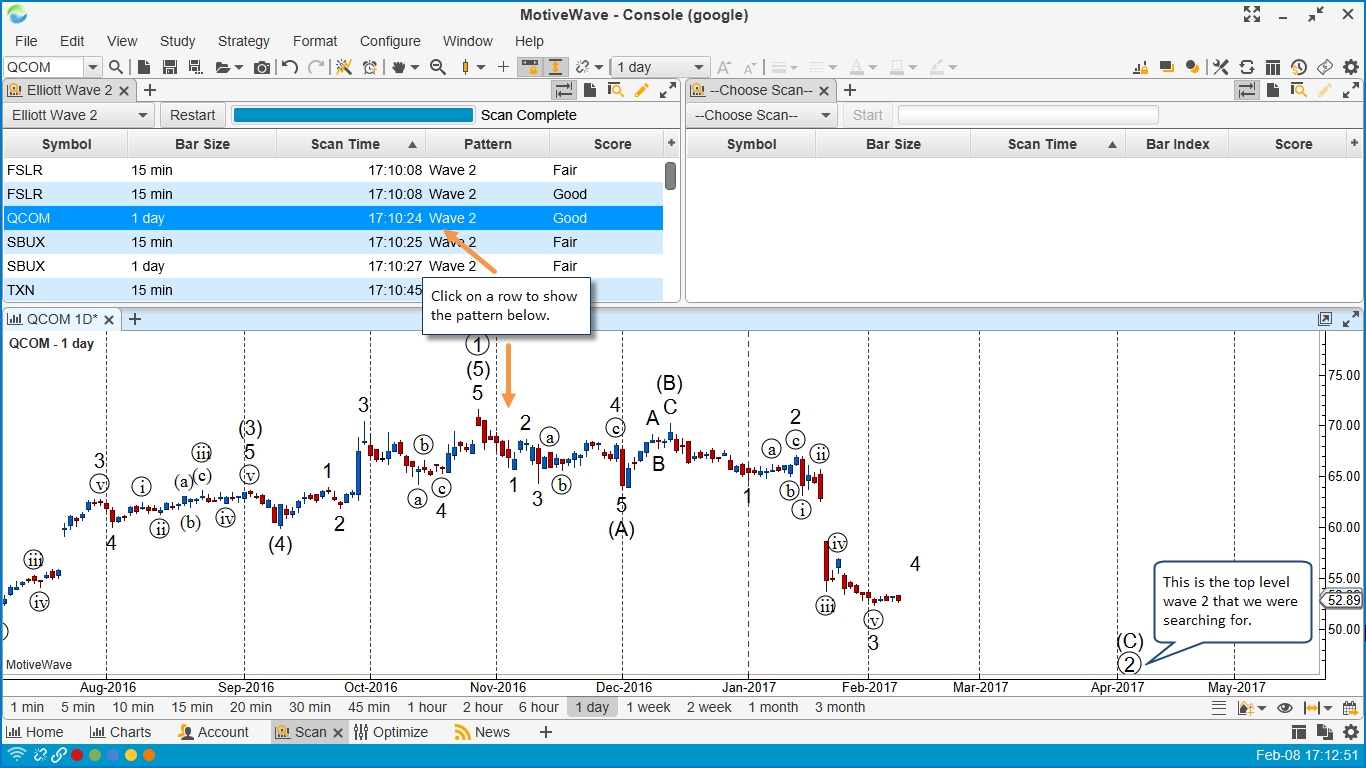Switch to the Optimize page tab
Viewport: 1366px width, 768px height.
coord(391,732)
